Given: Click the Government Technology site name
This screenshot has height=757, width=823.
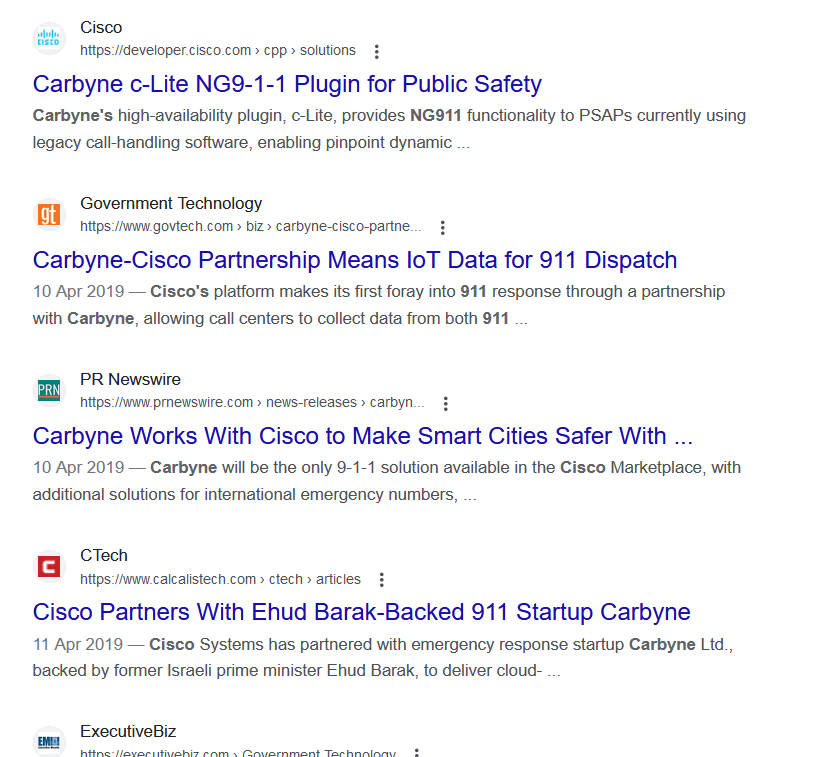Looking at the screenshot, I should click(171, 203).
